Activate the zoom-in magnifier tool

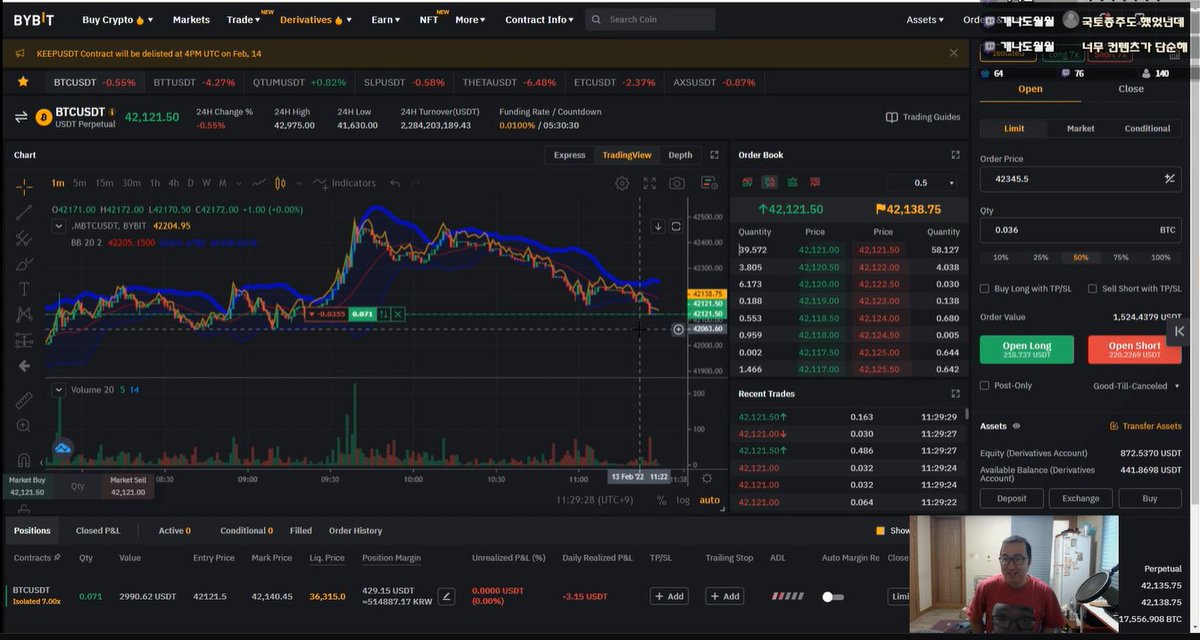point(24,426)
